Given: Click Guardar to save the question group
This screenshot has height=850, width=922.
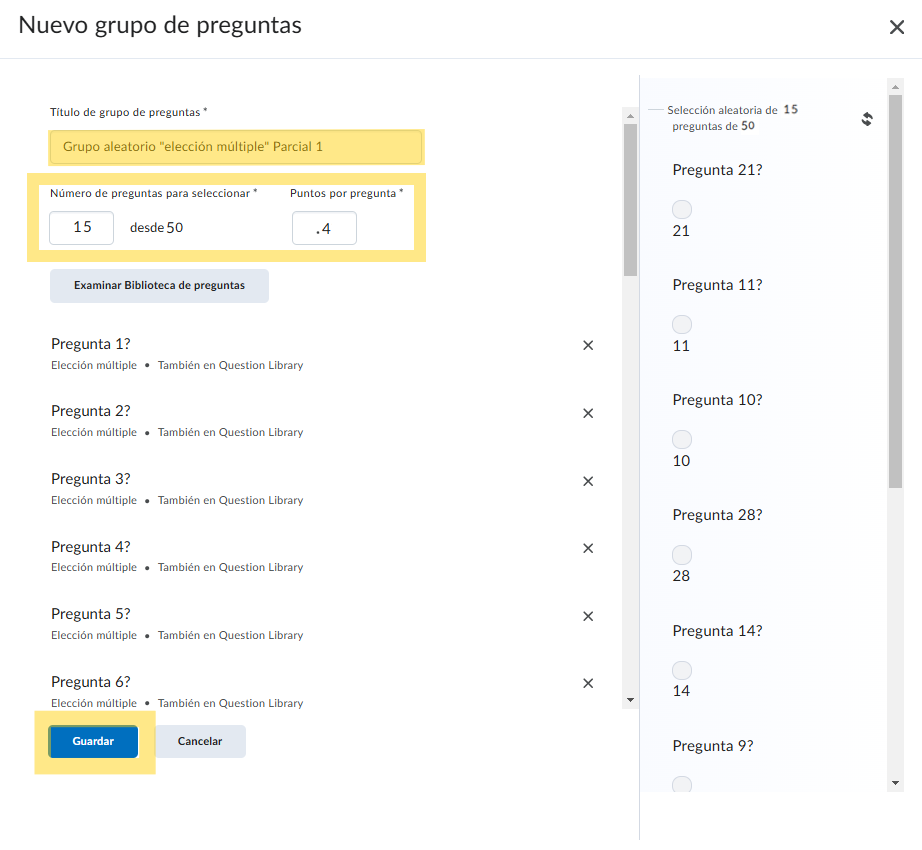Looking at the screenshot, I should tap(93, 742).
